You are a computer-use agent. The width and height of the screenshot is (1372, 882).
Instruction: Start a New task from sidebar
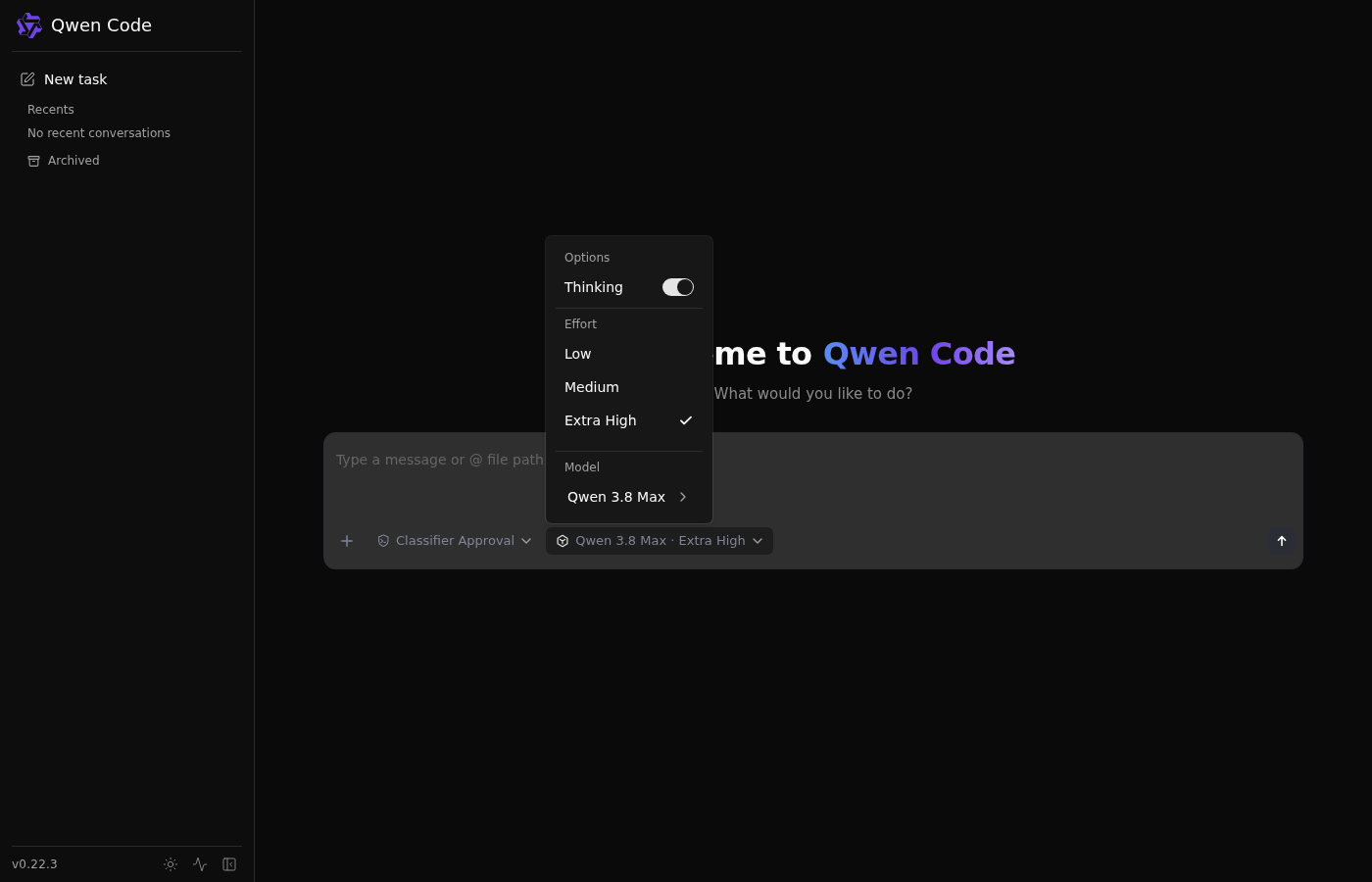coord(126,79)
